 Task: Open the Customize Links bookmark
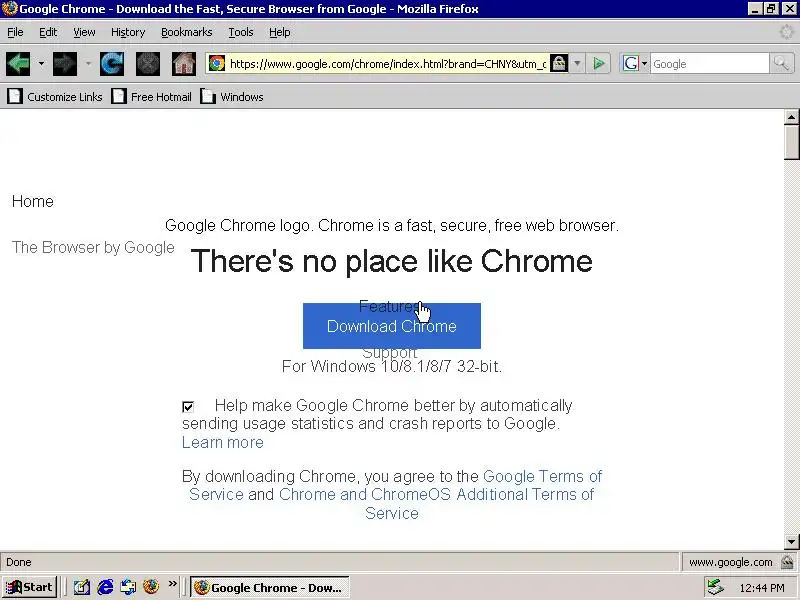click(x=55, y=96)
